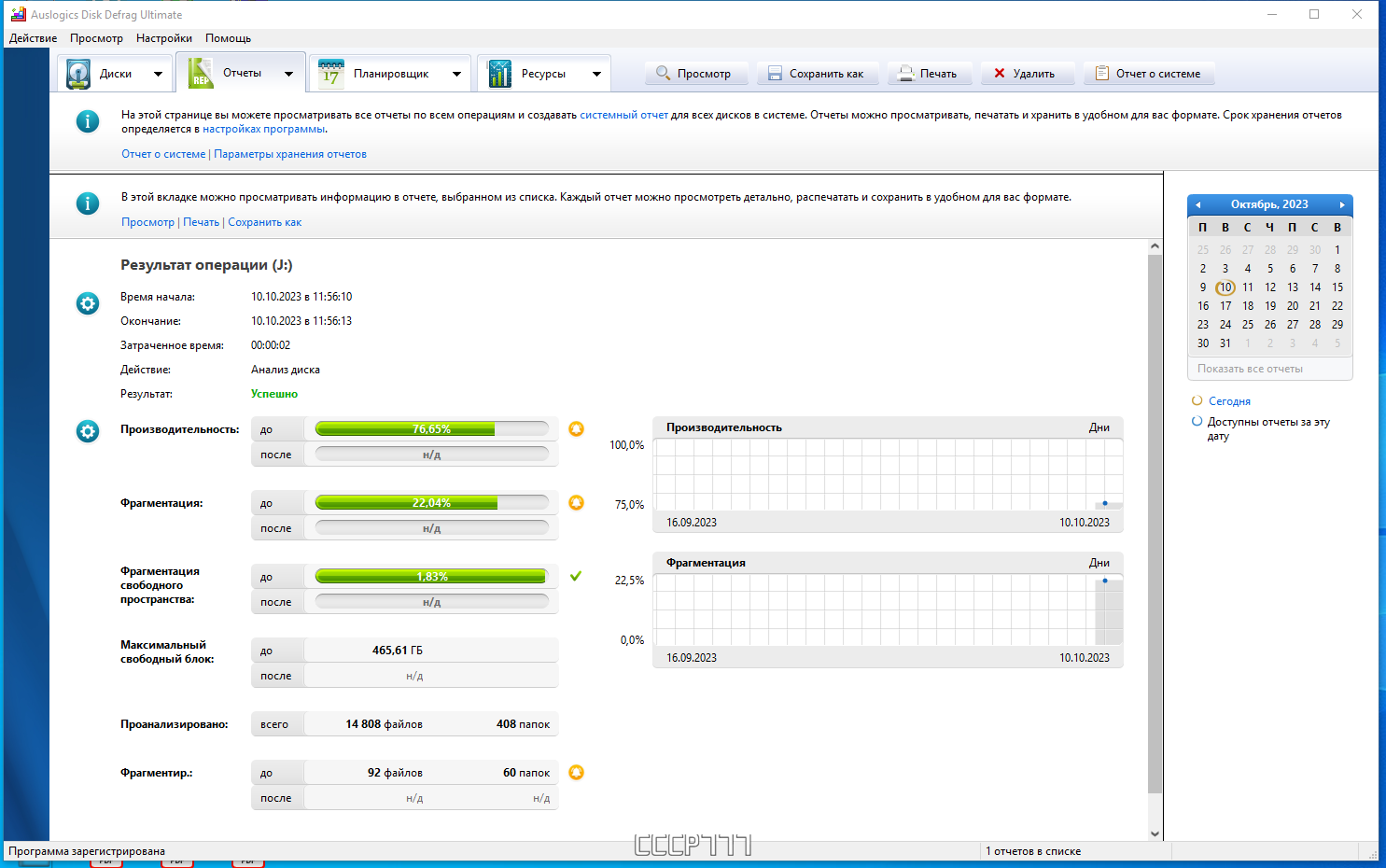
Task: Click status bar text Программа зарегистрирована
Action: pyautogui.click(x=87, y=851)
